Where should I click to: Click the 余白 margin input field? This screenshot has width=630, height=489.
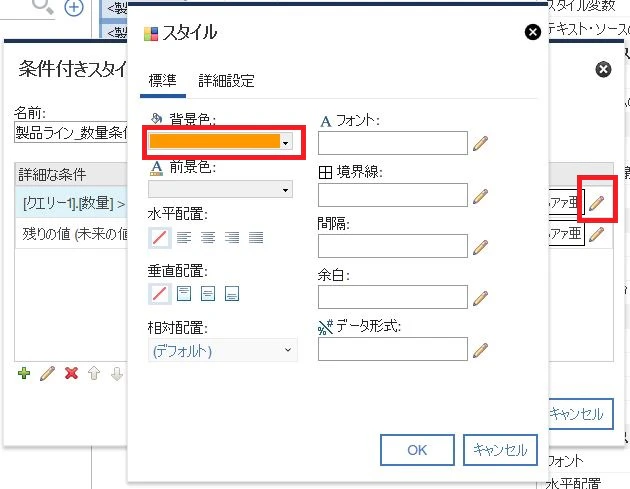click(393, 297)
